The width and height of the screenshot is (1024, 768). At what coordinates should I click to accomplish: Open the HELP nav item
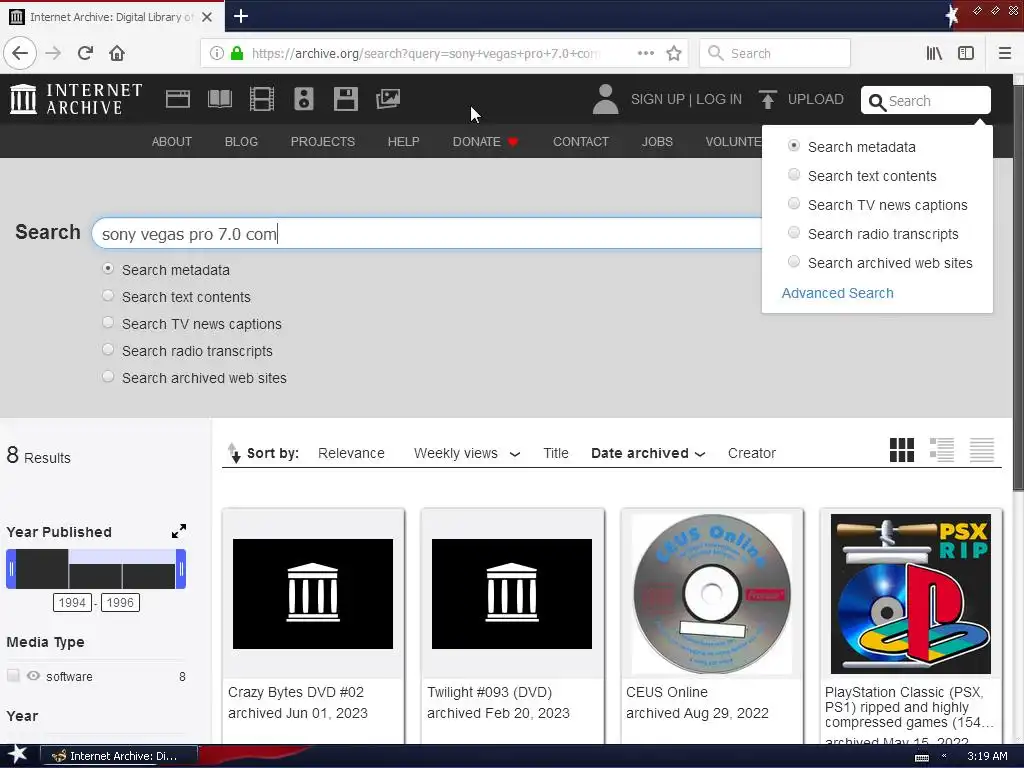click(x=404, y=142)
